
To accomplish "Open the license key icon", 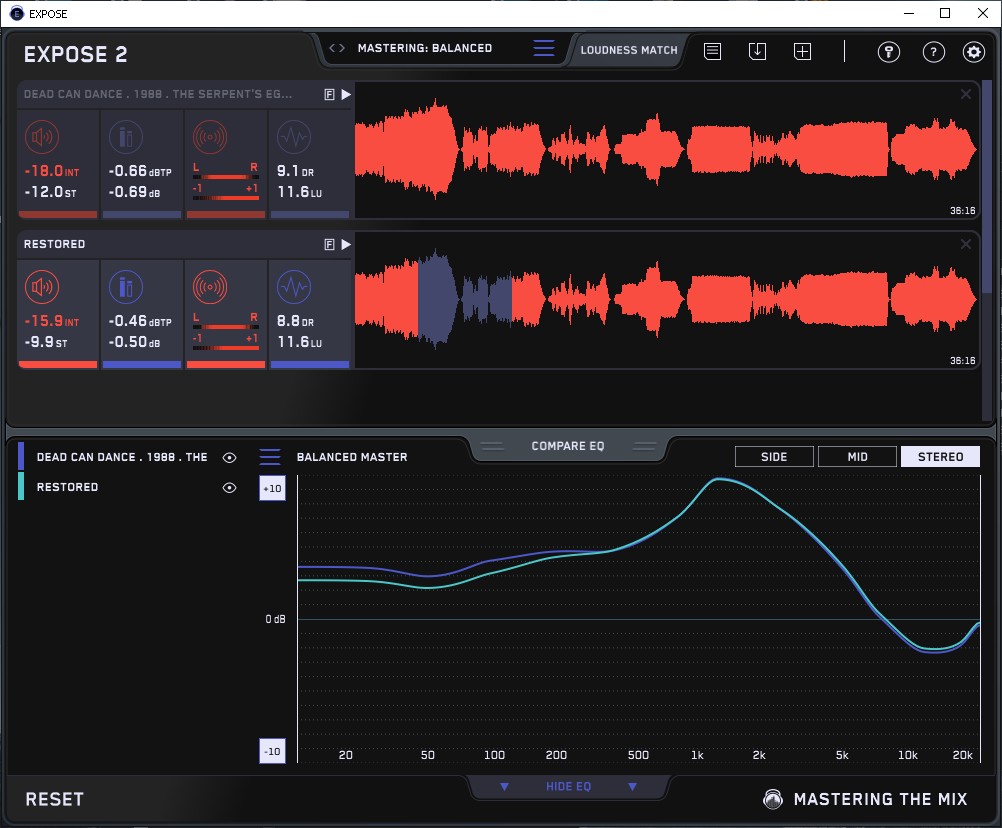I will coord(889,52).
